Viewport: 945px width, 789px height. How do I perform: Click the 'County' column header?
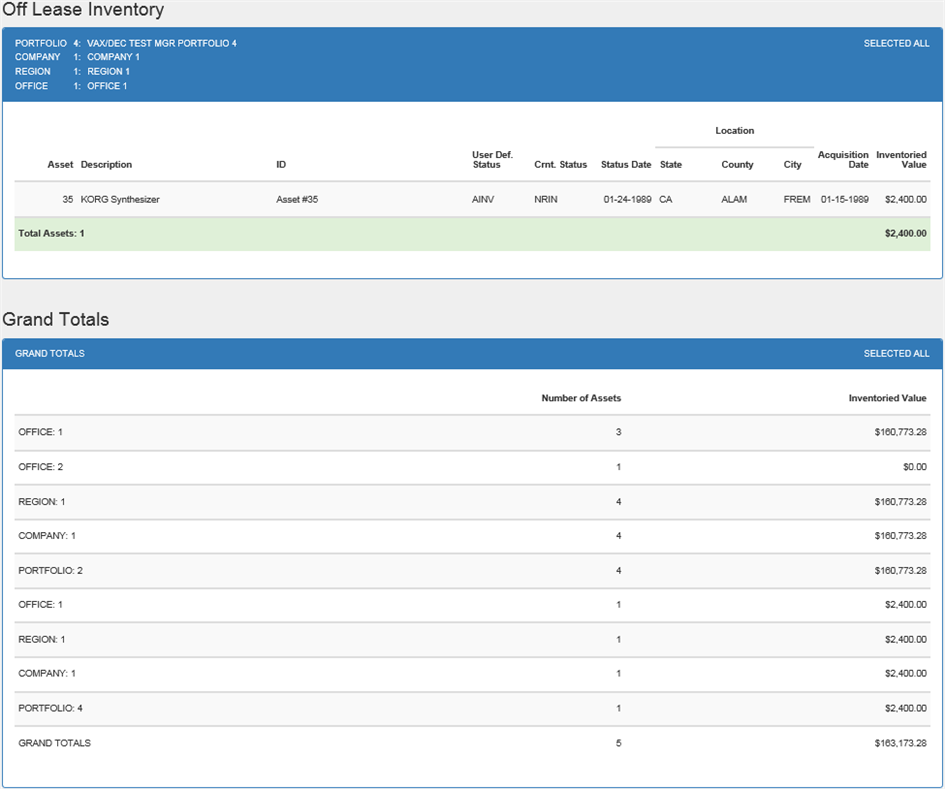coord(737,165)
